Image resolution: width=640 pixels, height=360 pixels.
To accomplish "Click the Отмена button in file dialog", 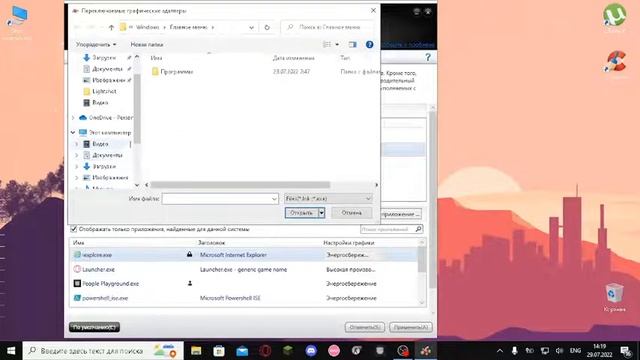I will coord(351,213).
